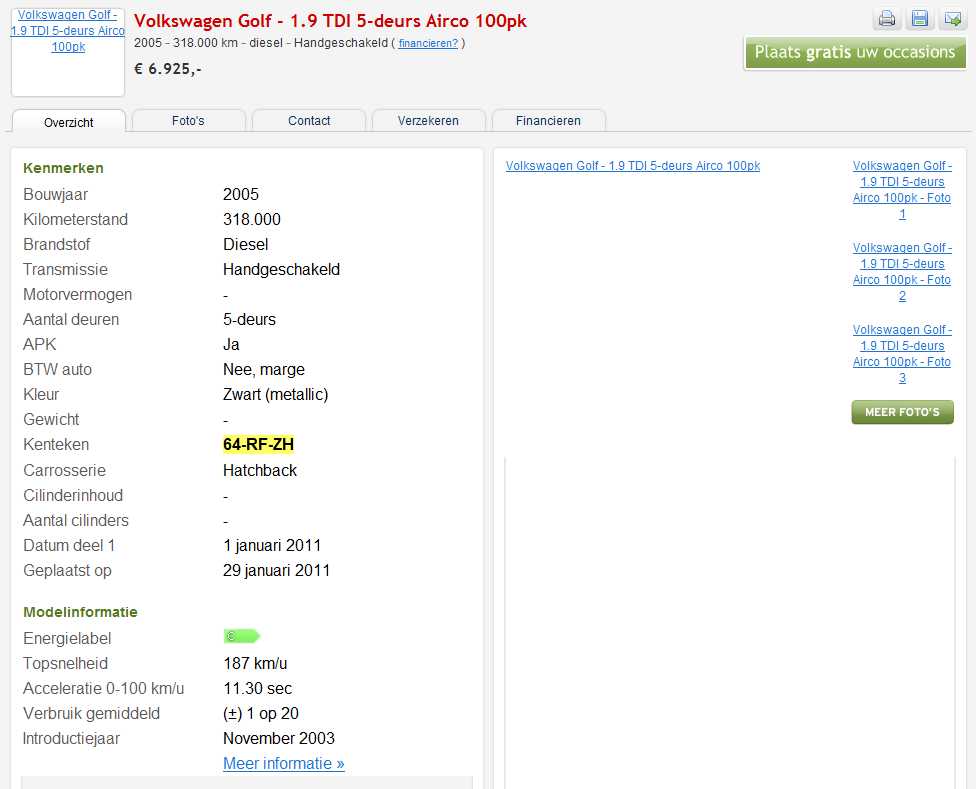976x789 pixels.
Task: Open the Volkswagen Golf Foto 3 link
Action: pos(902,353)
